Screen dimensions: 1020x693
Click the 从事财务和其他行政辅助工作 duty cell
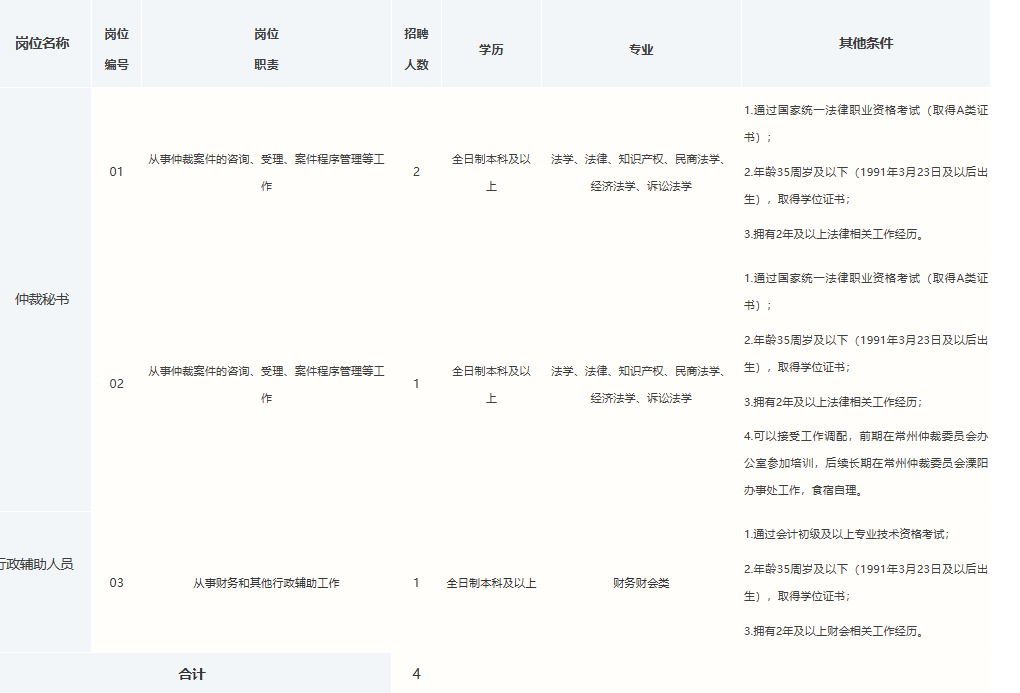coord(266,583)
